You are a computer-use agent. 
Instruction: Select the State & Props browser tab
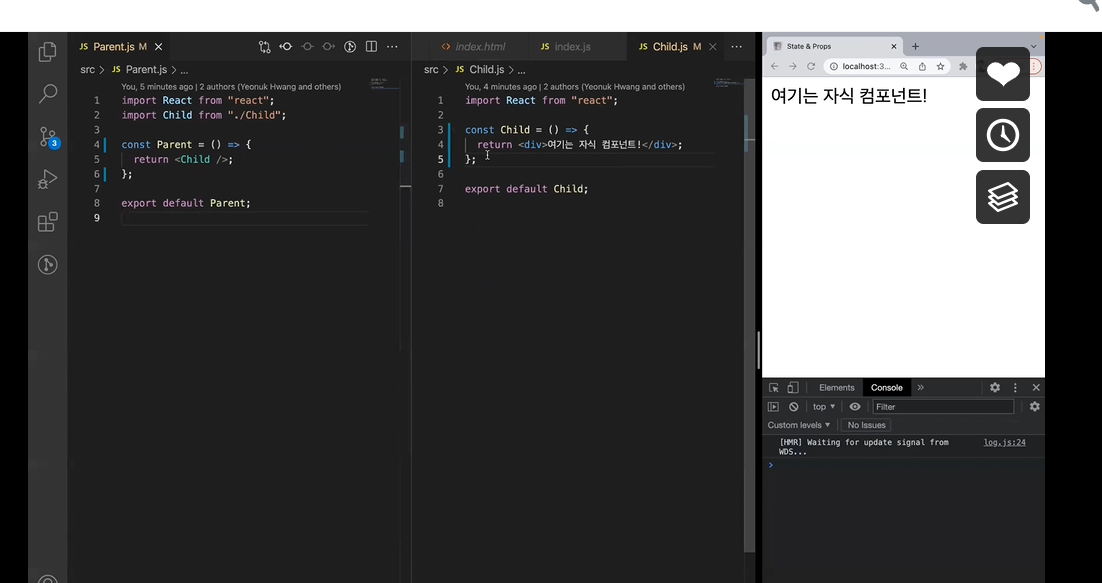[833, 46]
